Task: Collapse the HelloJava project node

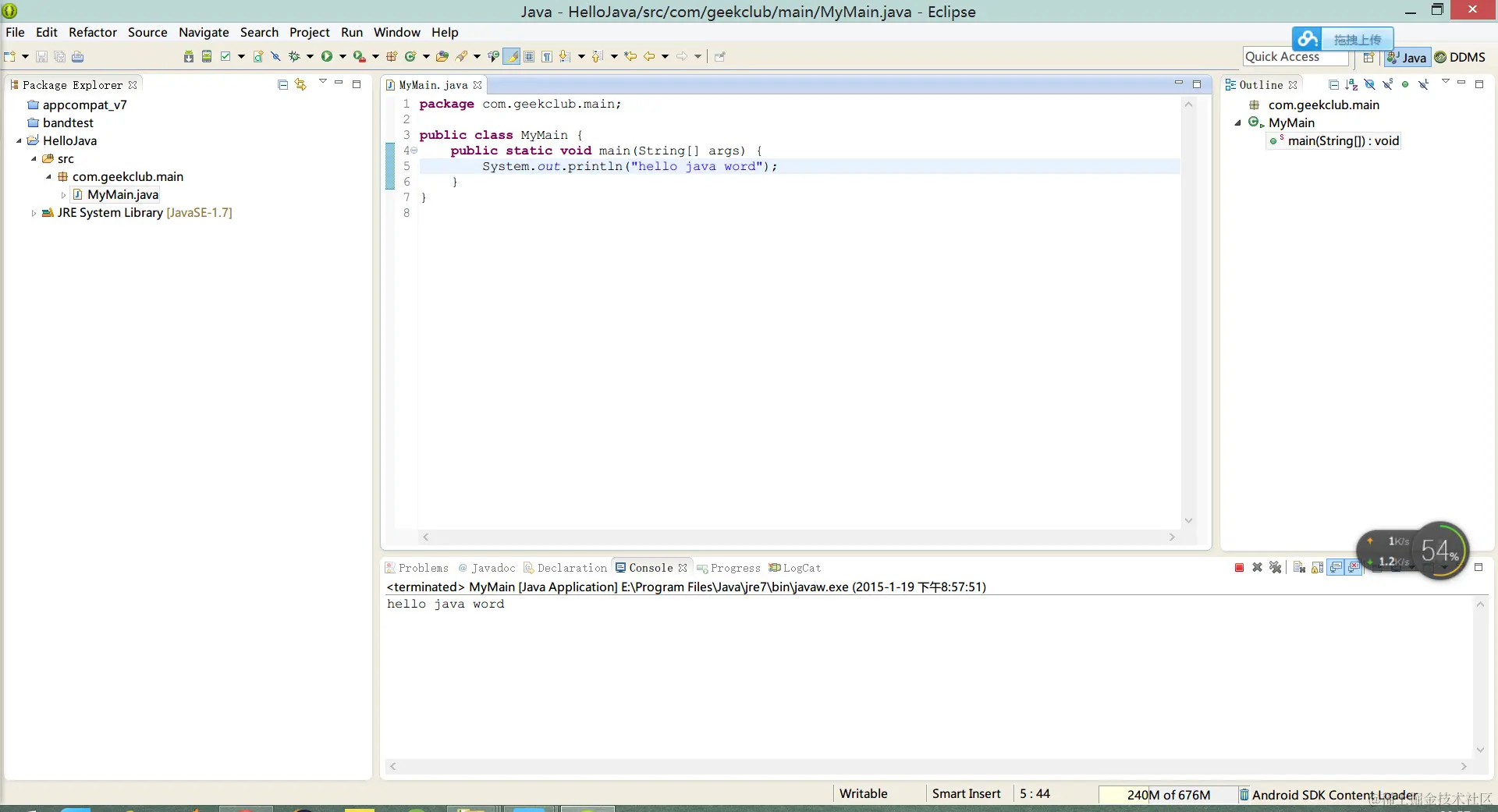Action: (x=19, y=141)
